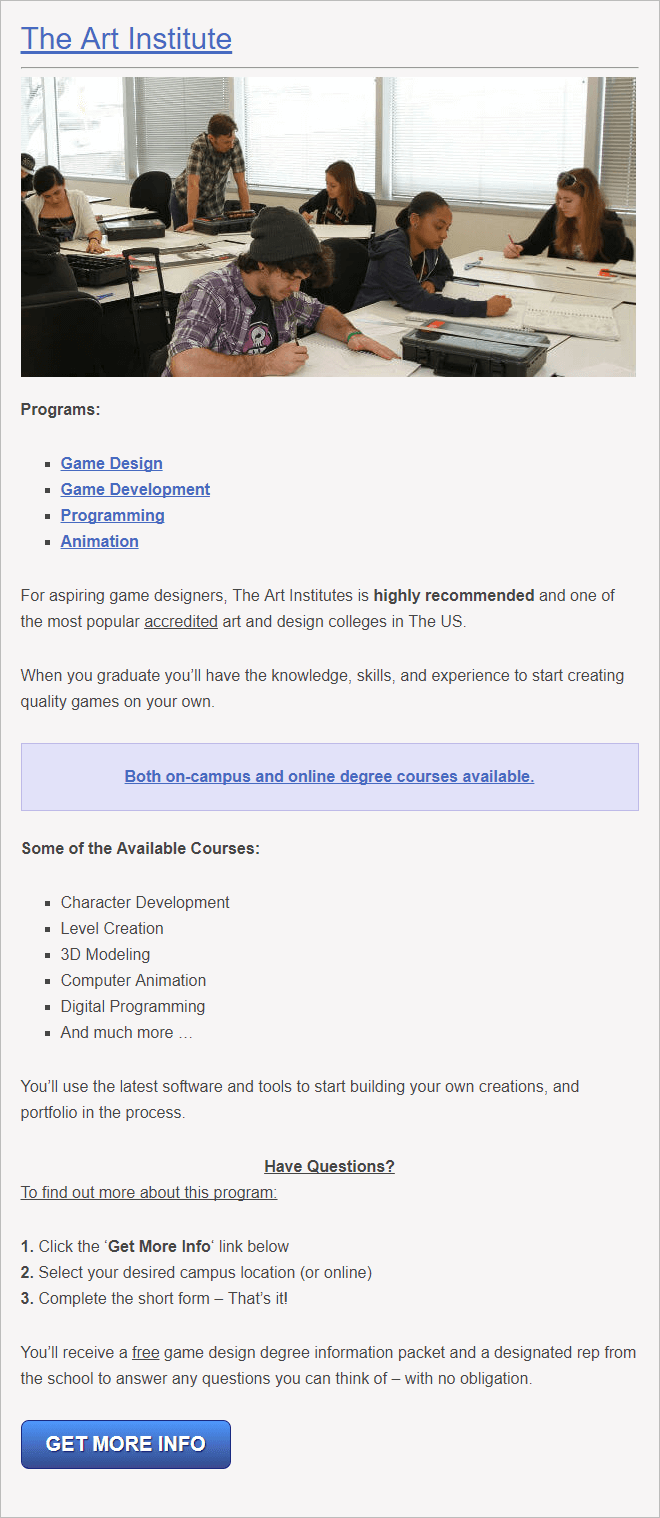Select the Character Development course item

click(145, 902)
